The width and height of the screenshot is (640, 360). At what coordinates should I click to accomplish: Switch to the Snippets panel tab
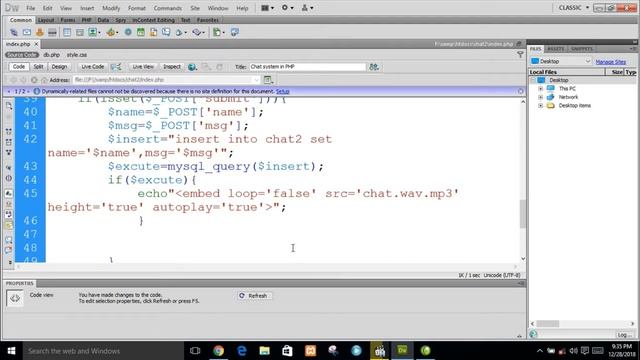pos(582,49)
